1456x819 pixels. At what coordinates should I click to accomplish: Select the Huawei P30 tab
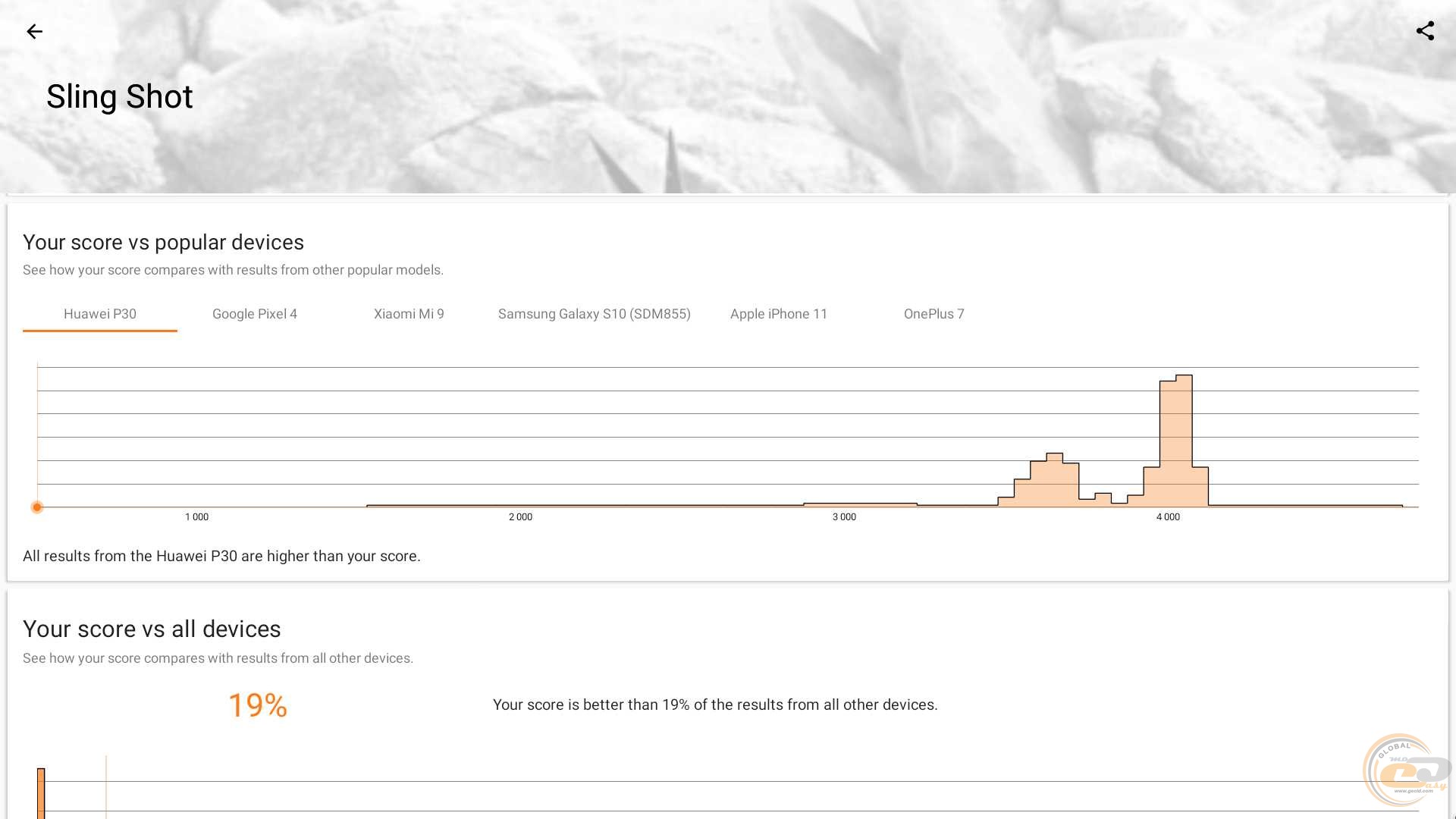tap(100, 314)
